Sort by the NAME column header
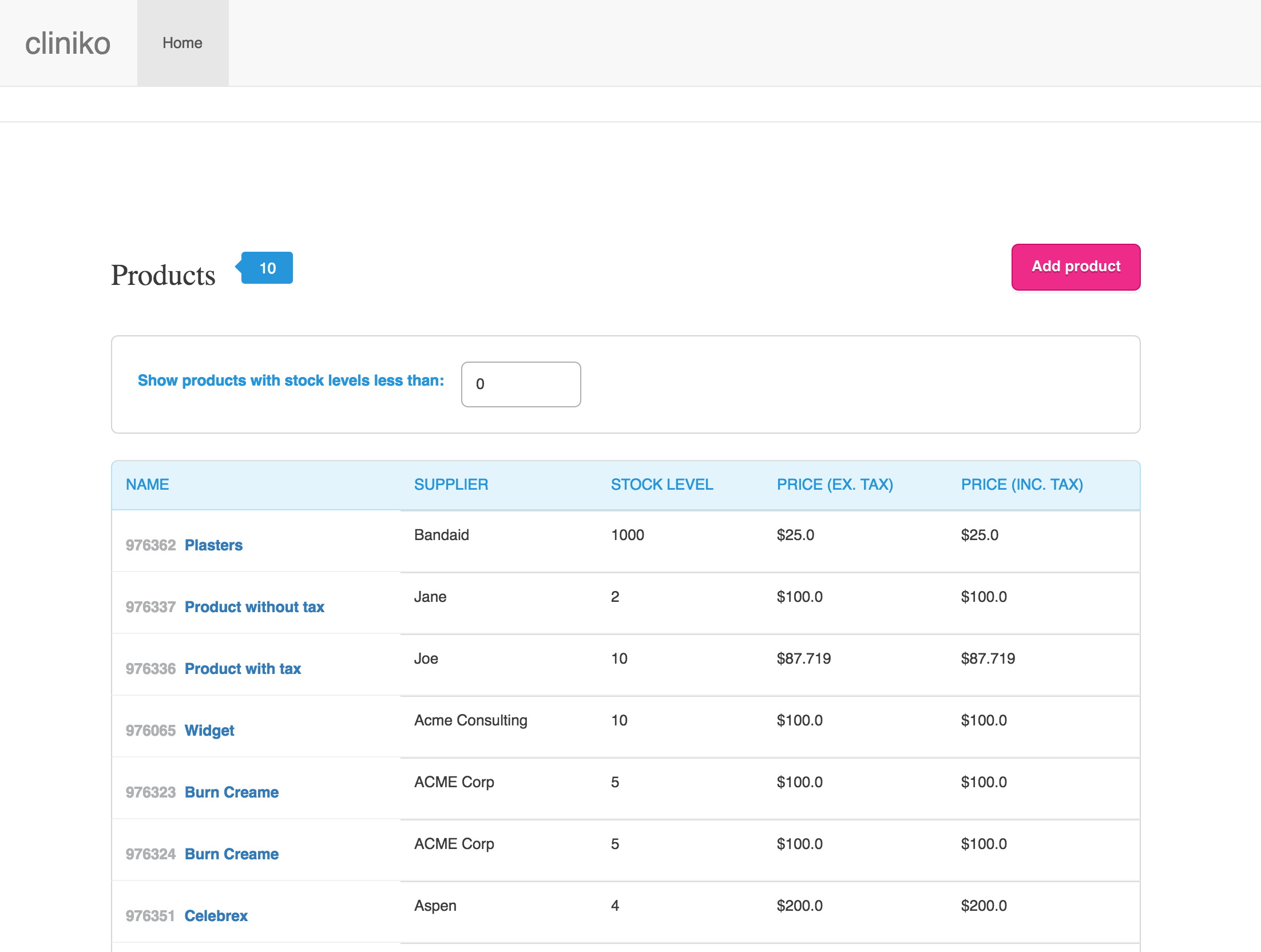 coord(147,485)
